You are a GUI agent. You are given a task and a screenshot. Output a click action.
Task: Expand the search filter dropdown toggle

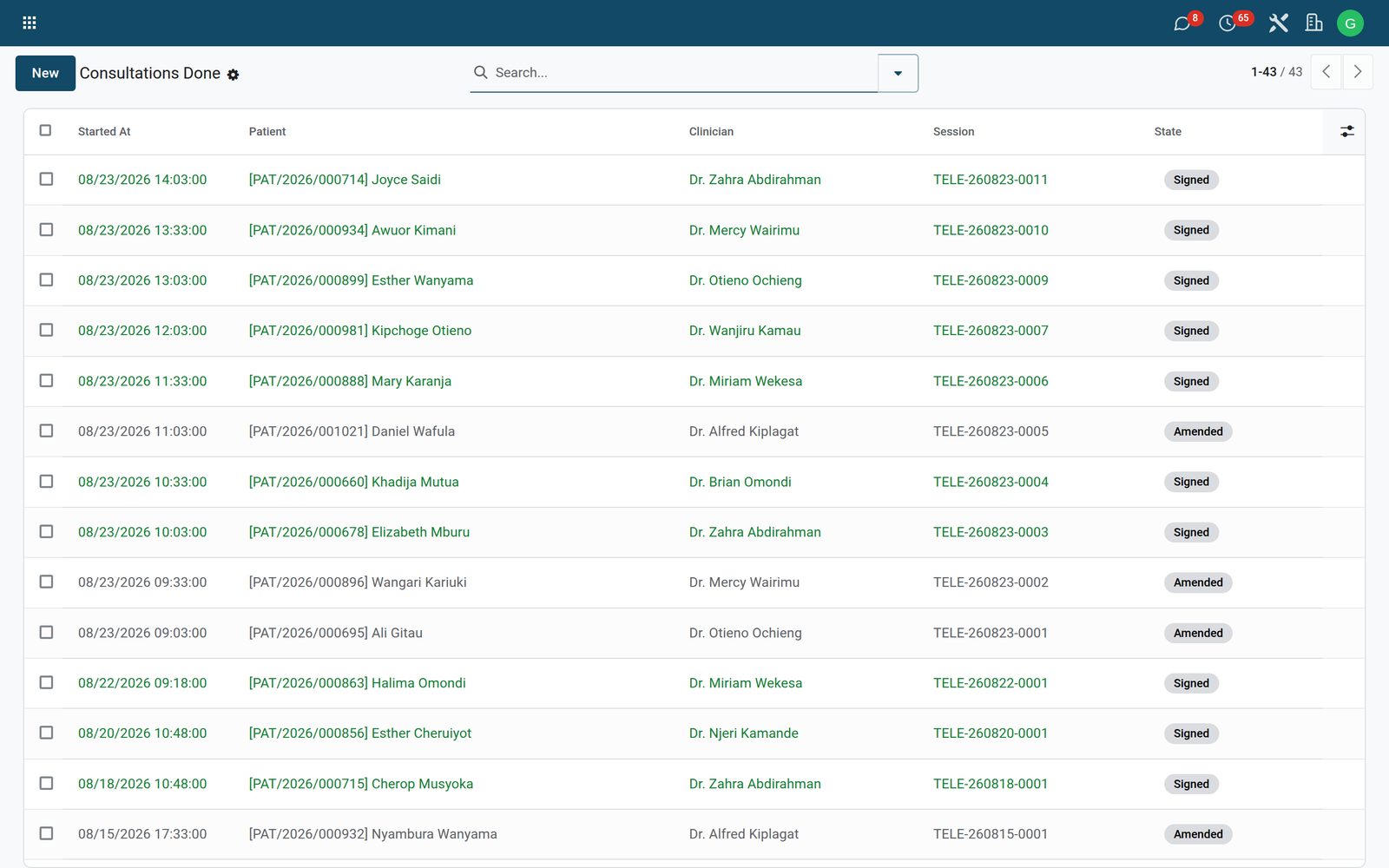(898, 73)
